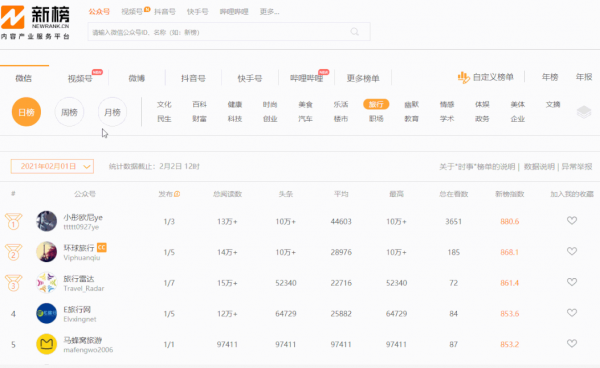Favorite 马蜂窝旅游 with the heart icon
Viewport: 600px width, 368px height.
(x=572, y=343)
